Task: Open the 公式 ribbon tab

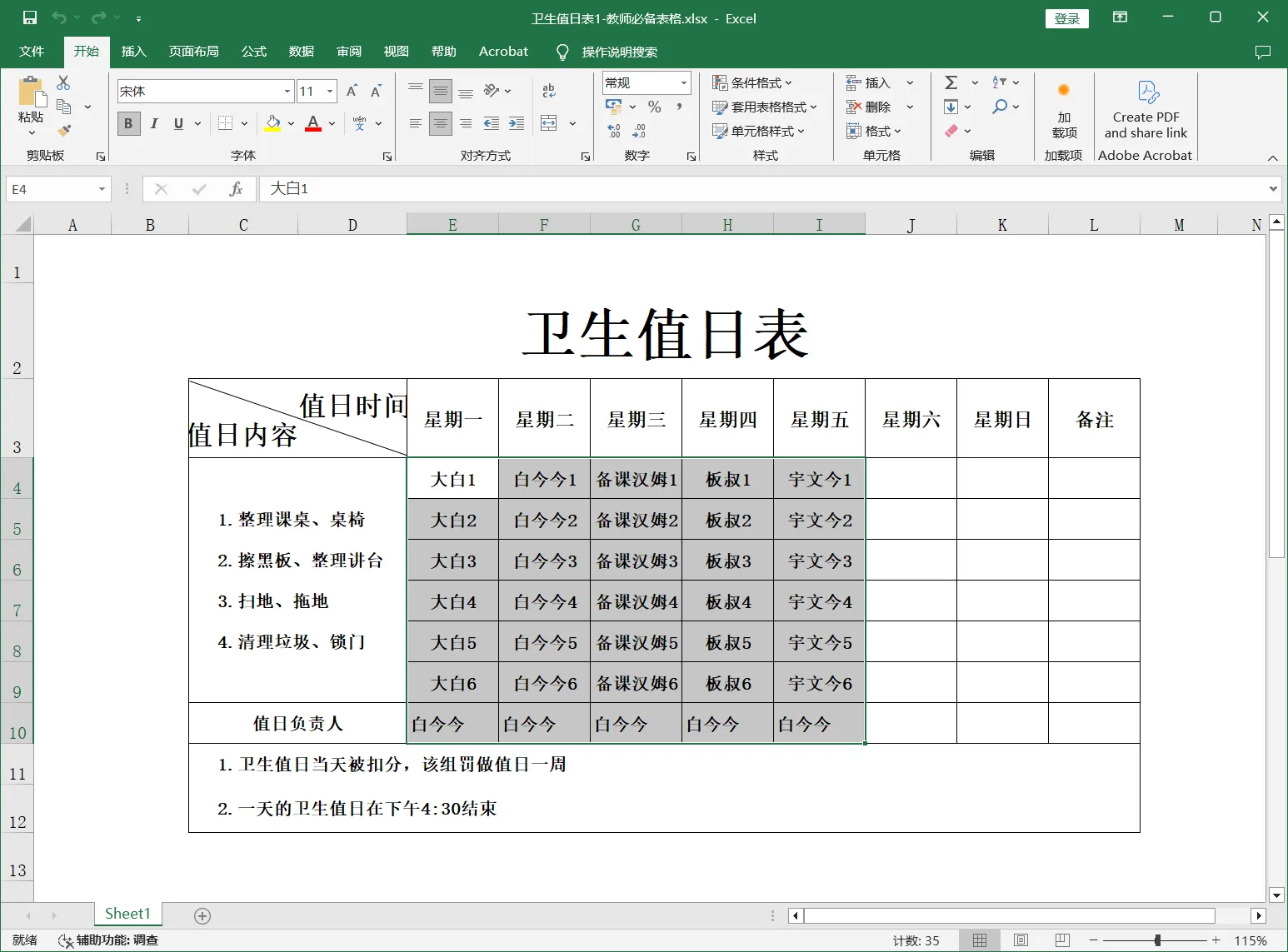Action: pos(253,52)
